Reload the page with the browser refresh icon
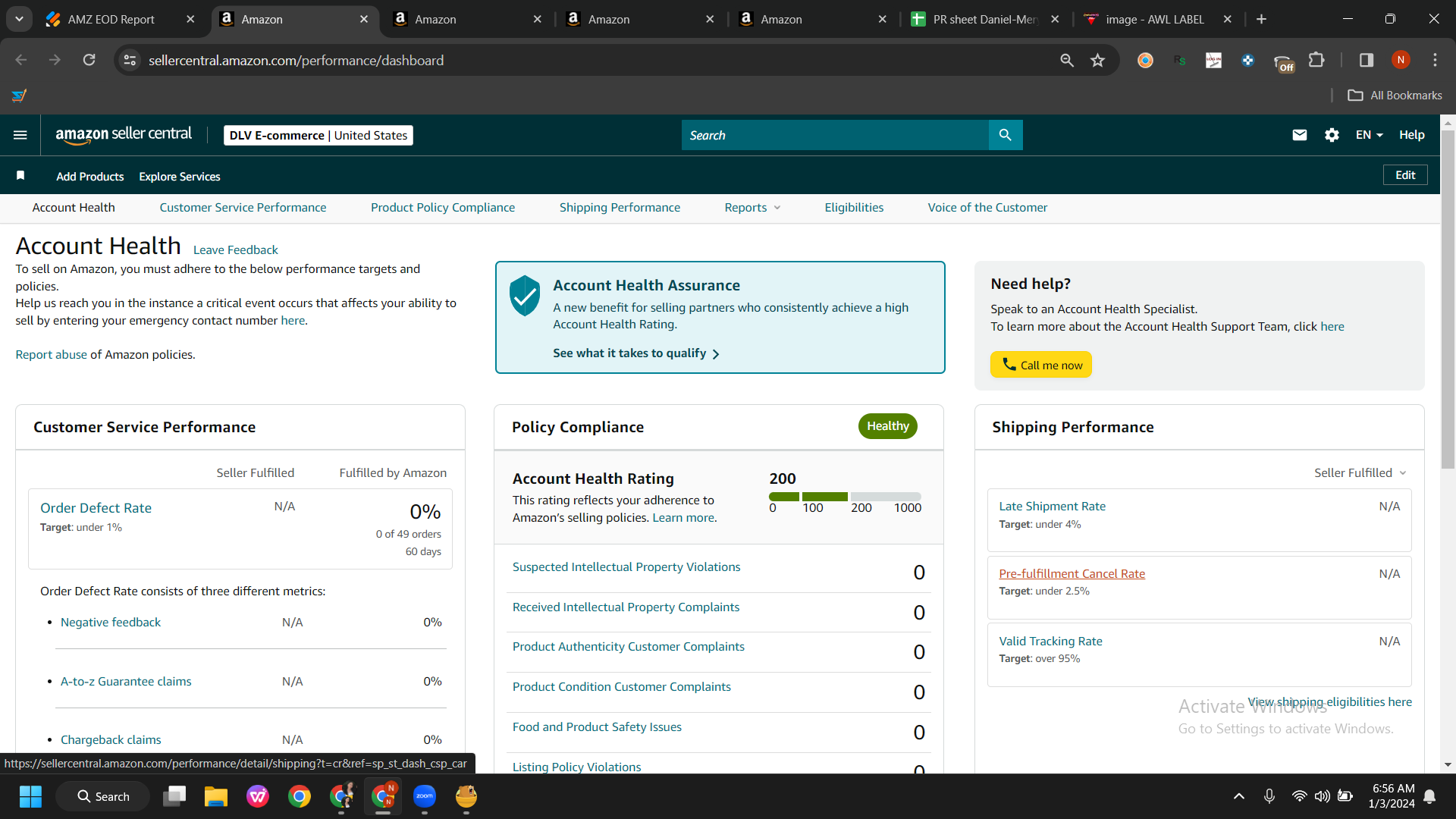Screen dimensions: 1456x819 (89, 60)
